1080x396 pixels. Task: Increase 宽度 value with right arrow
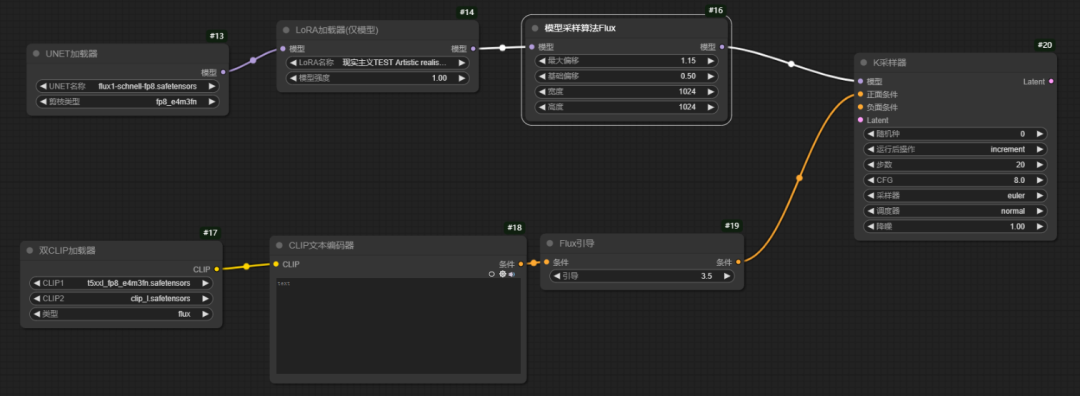[710, 92]
